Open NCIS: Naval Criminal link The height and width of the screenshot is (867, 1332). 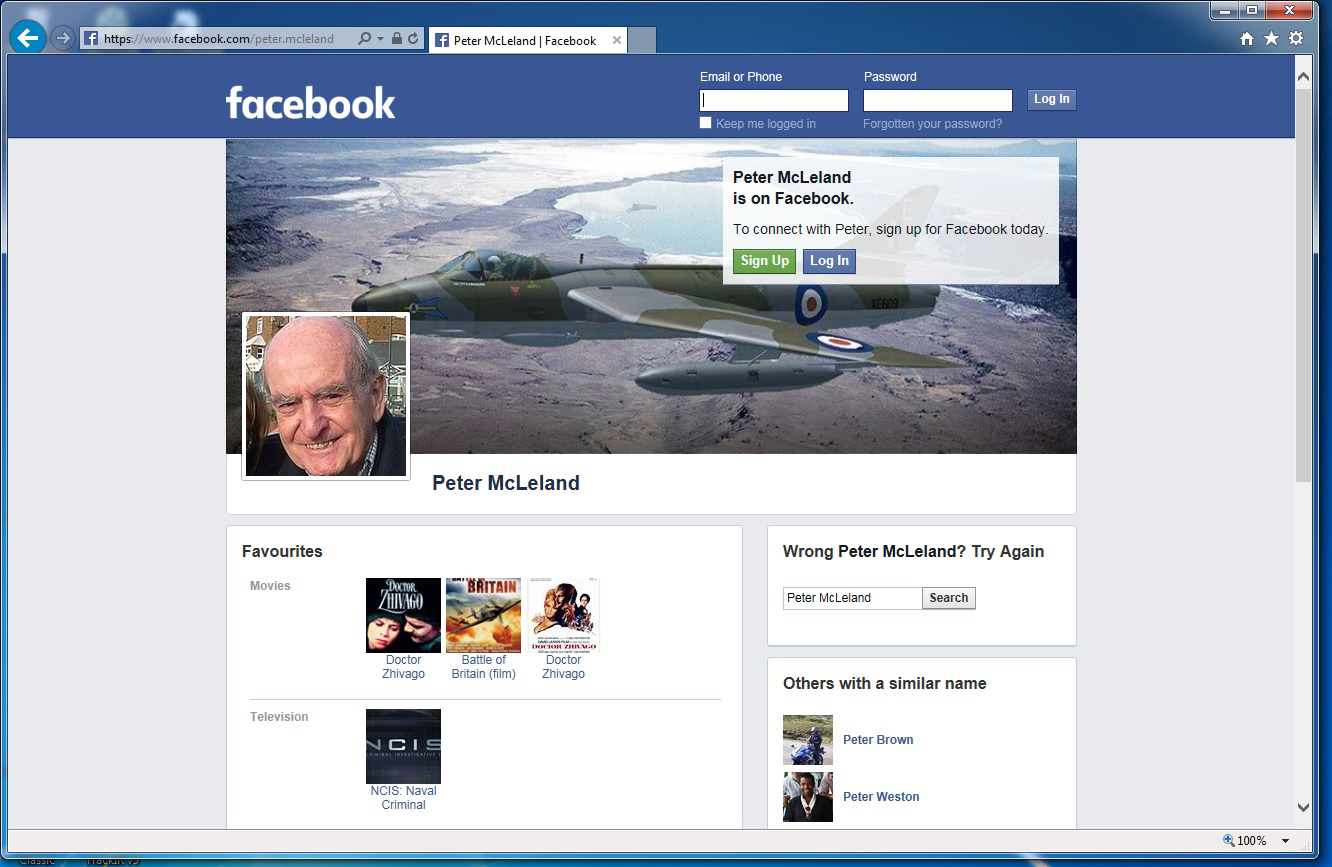[403, 798]
